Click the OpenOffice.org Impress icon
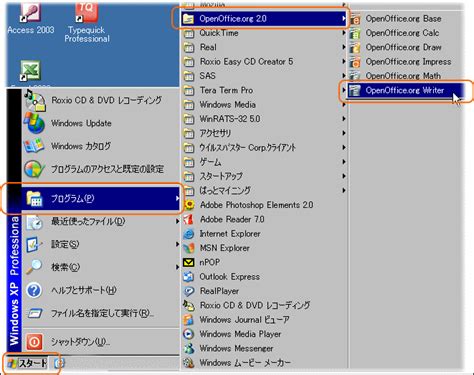Viewport: 474px width, 375px height. click(x=355, y=62)
